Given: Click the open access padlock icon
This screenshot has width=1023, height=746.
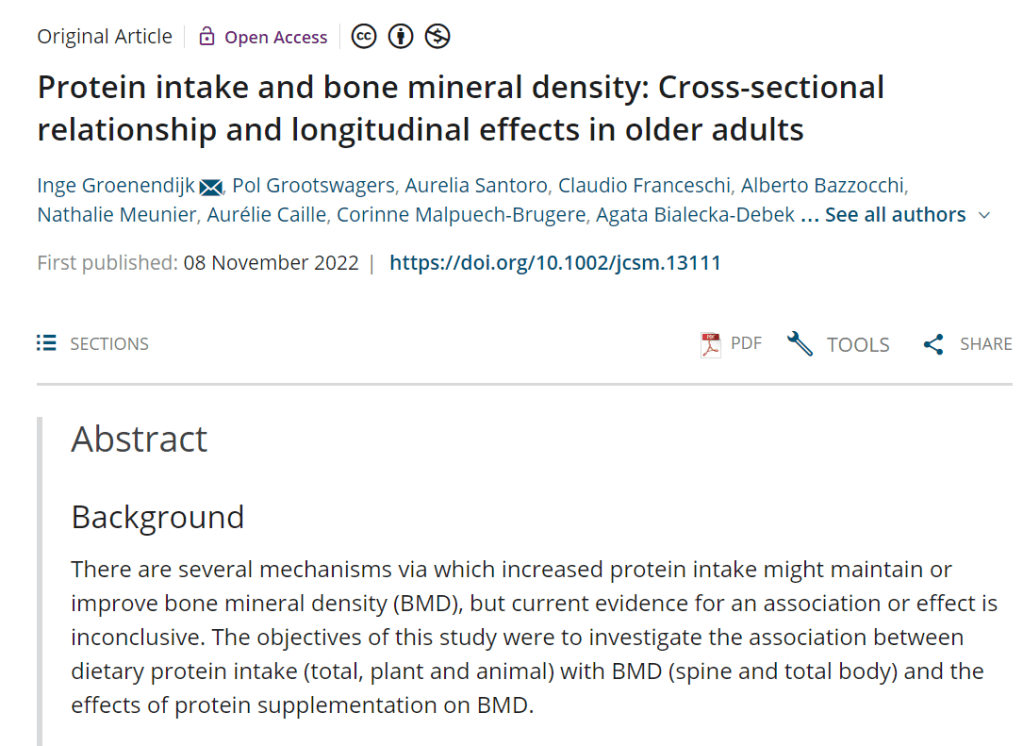Looking at the screenshot, I should pyautogui.click(x=207, y=37).
